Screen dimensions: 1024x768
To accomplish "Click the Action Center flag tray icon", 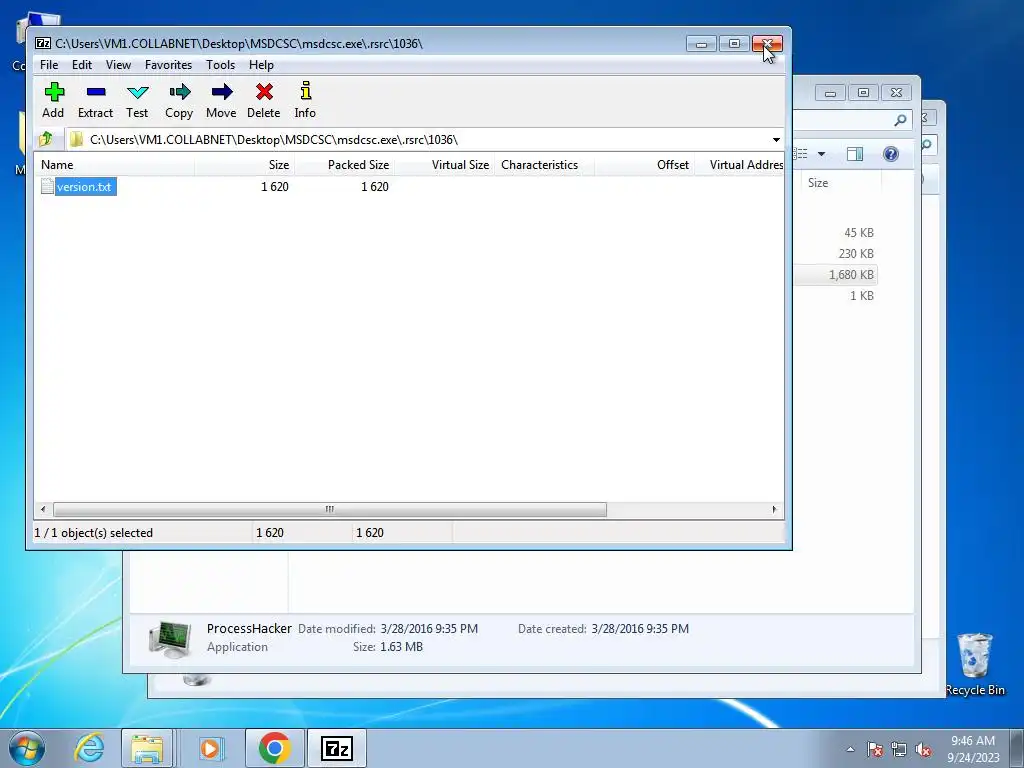I will pyautogui.click(x=874, y=749).
